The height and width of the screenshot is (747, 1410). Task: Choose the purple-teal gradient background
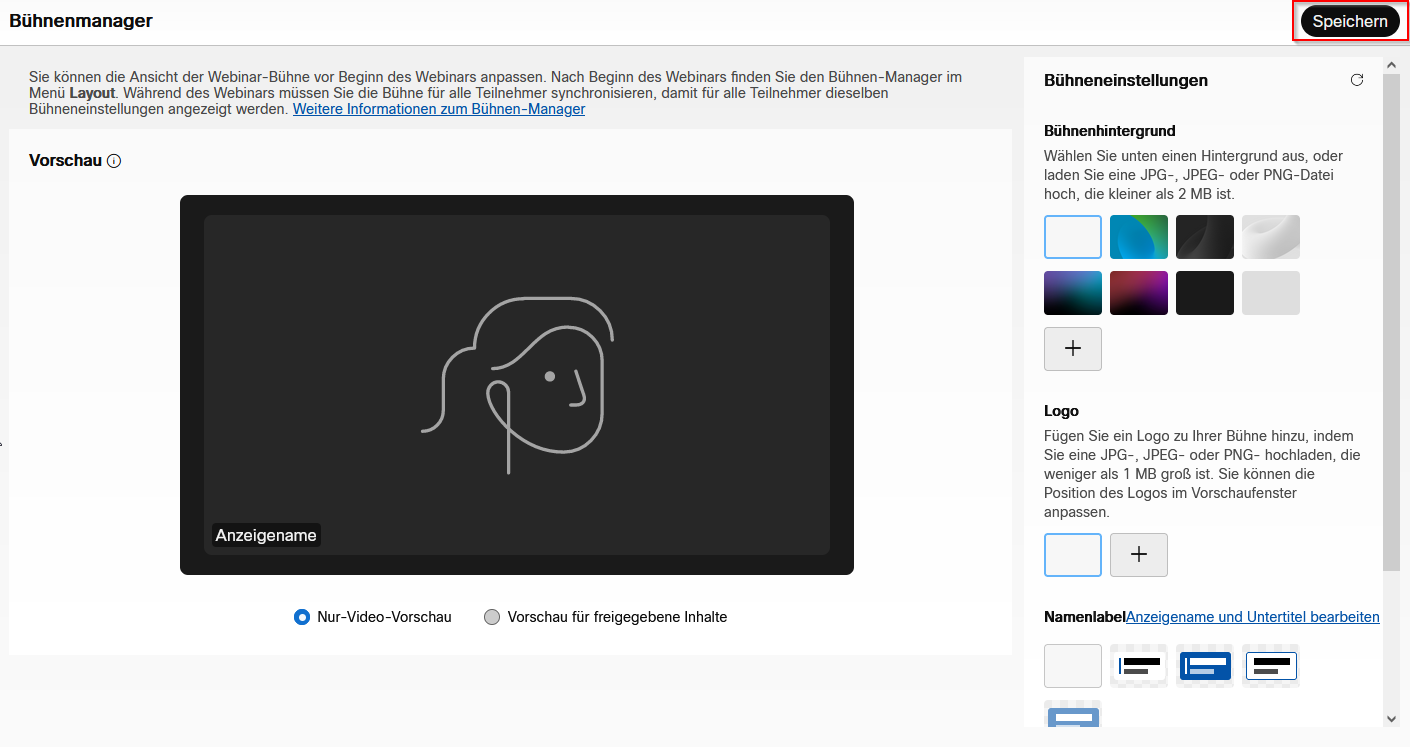(x=1073, y=293)
